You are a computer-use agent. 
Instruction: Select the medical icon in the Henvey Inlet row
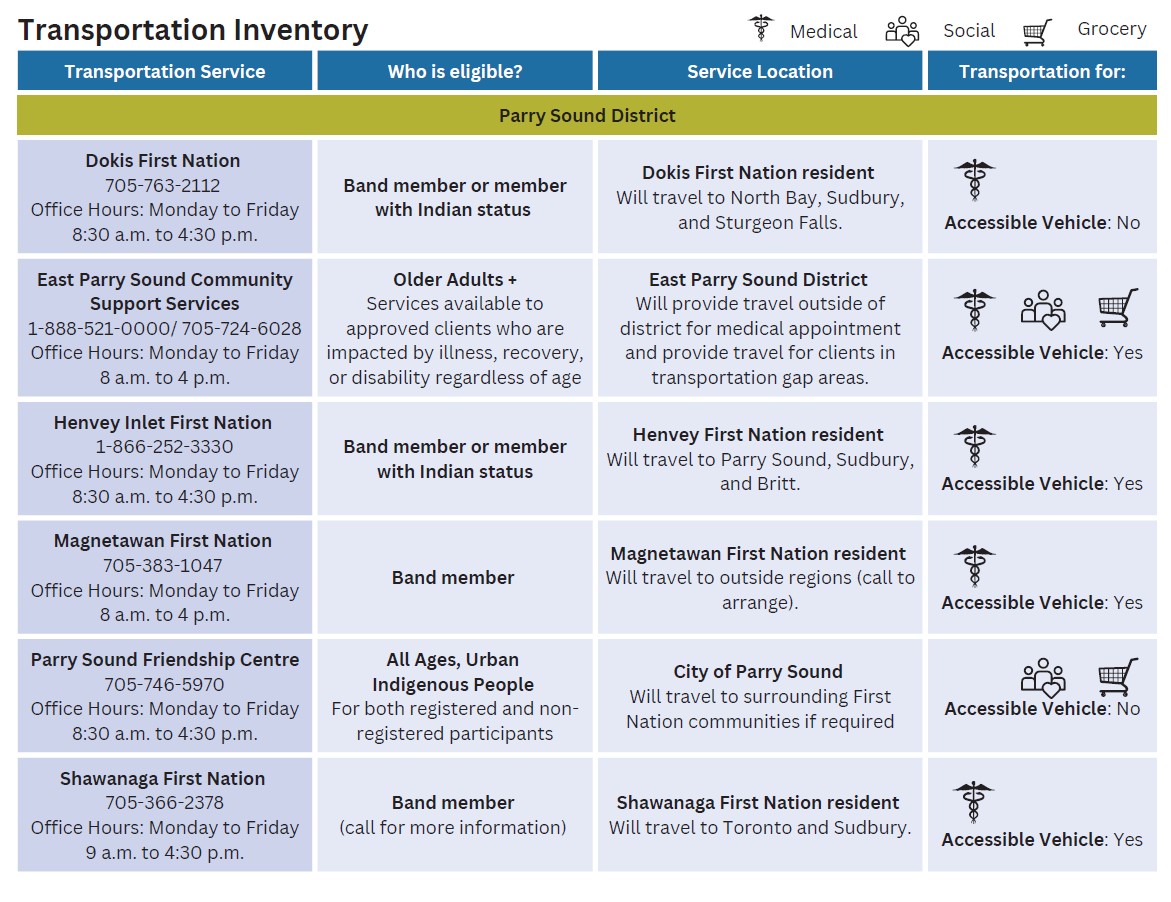(x=974, y=446)
